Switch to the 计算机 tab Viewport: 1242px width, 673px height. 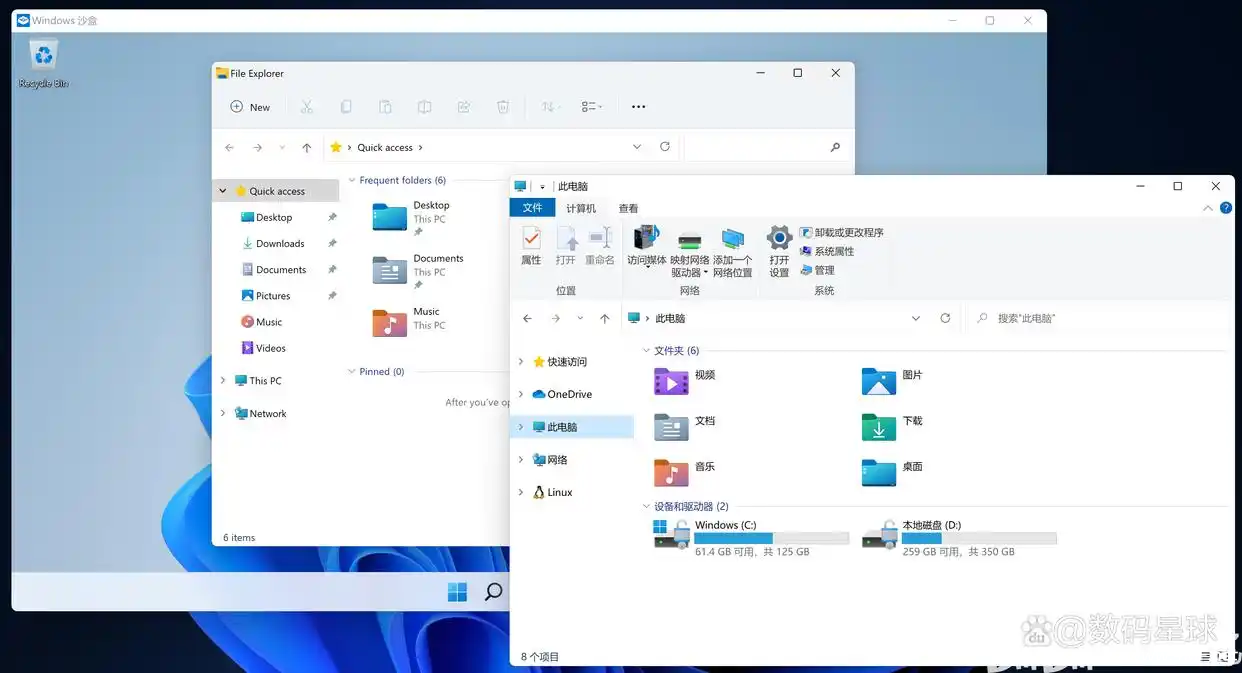pos(581,208)
